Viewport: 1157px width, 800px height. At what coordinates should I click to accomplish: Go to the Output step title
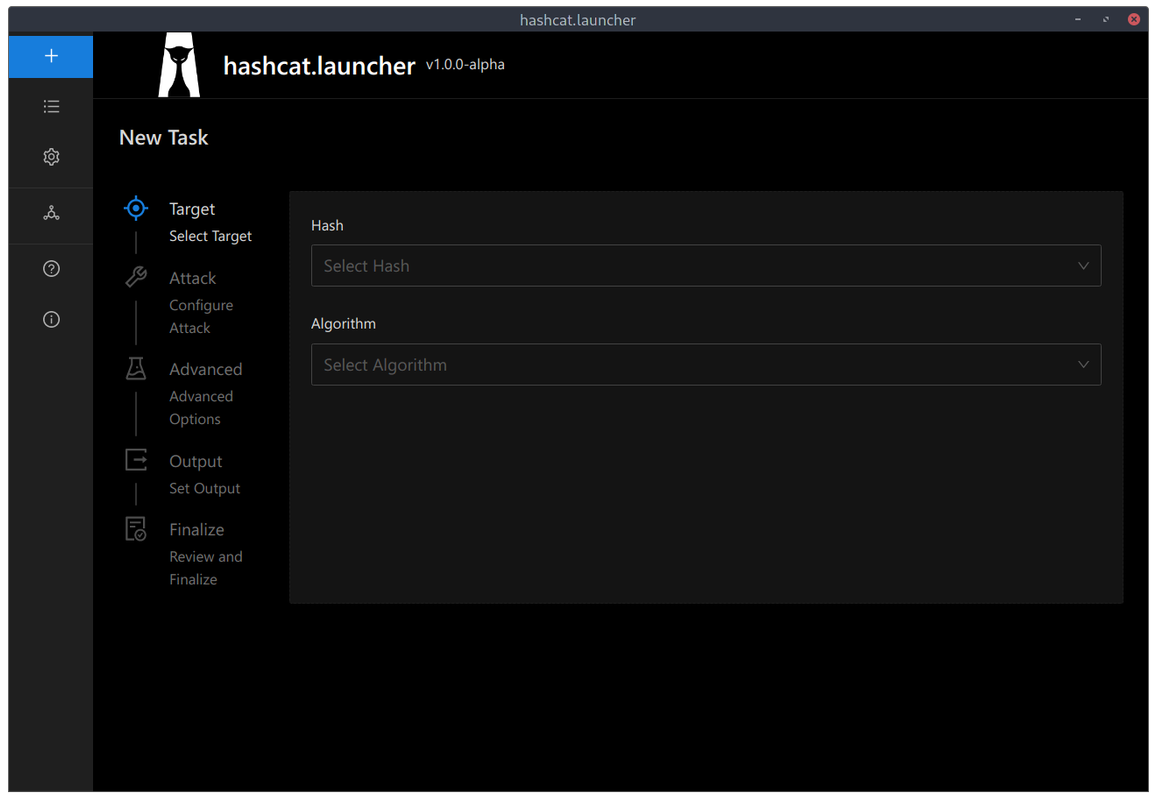point(196,461)
